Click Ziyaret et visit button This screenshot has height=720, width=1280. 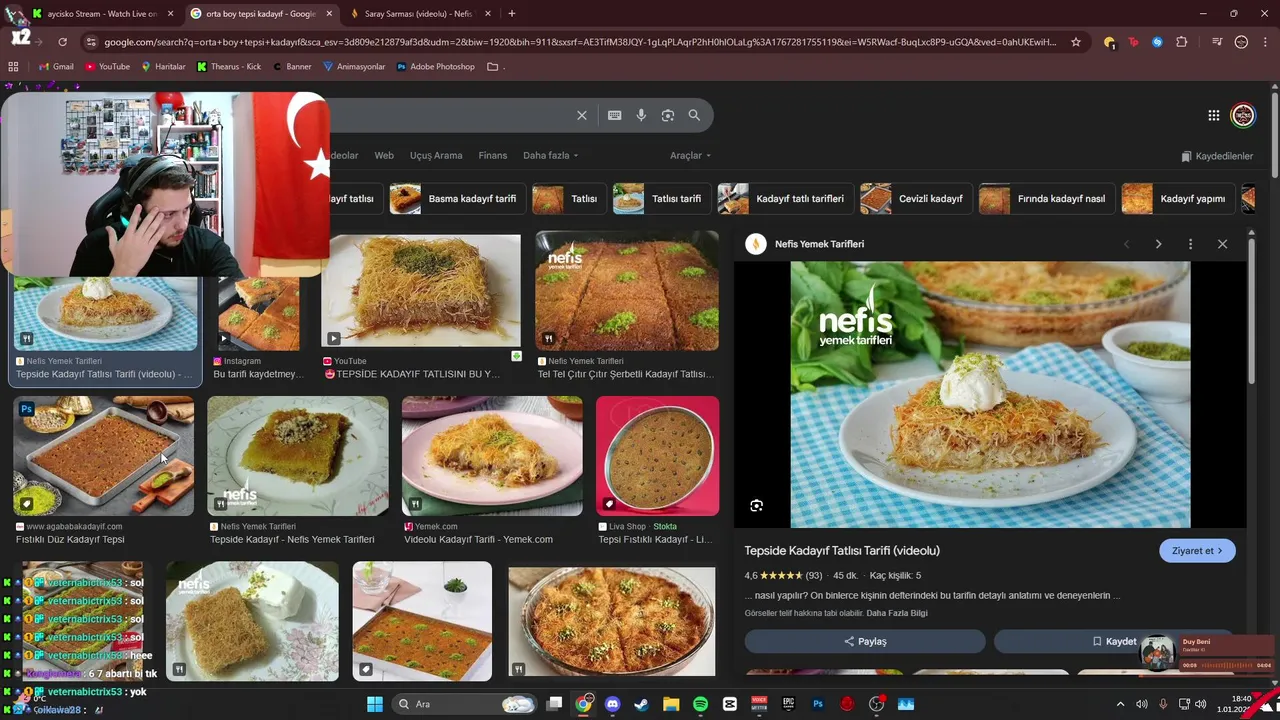pyautogui.click(x=1197, y=551)
